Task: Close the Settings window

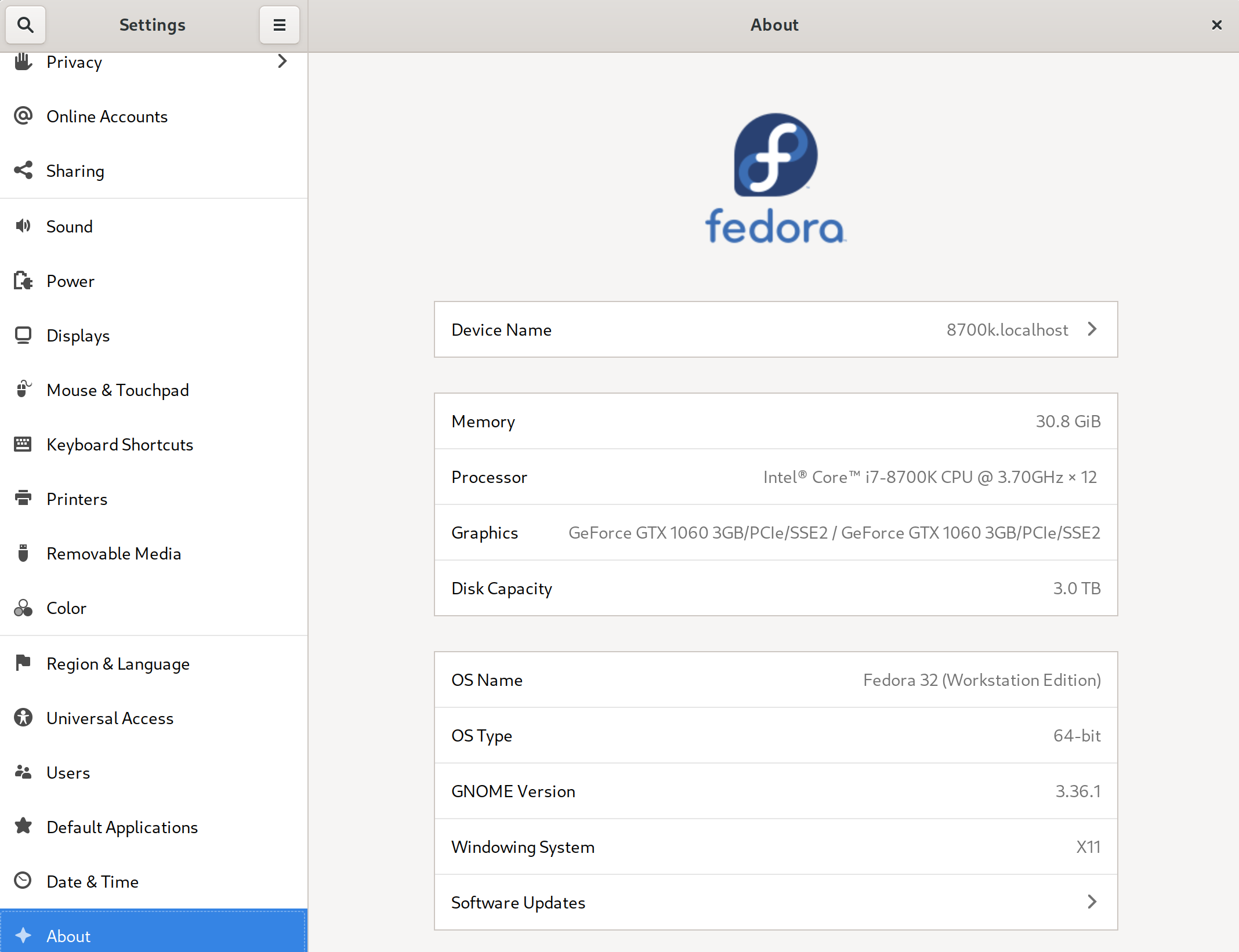Action: coord(1217,25)
